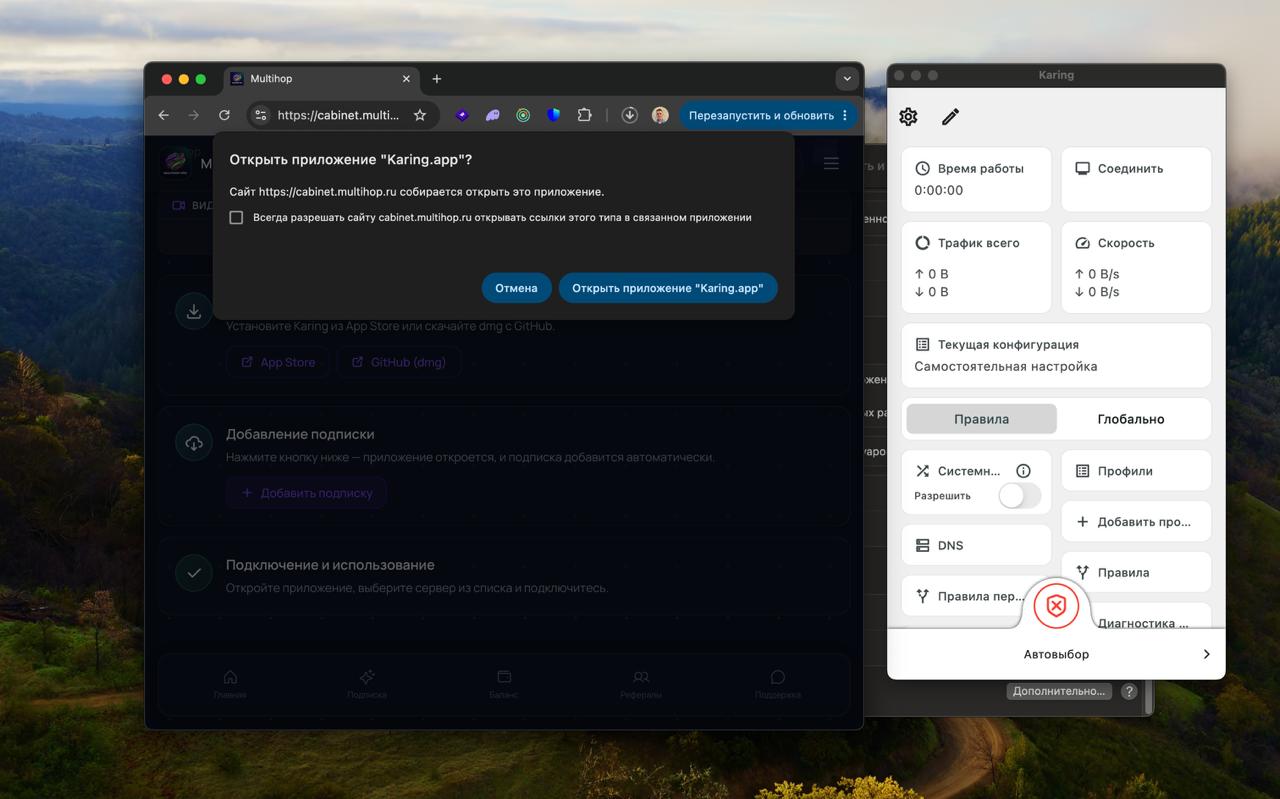1280x799 pixels.
Task: Click the Трафик всего card
Action: 976,267
